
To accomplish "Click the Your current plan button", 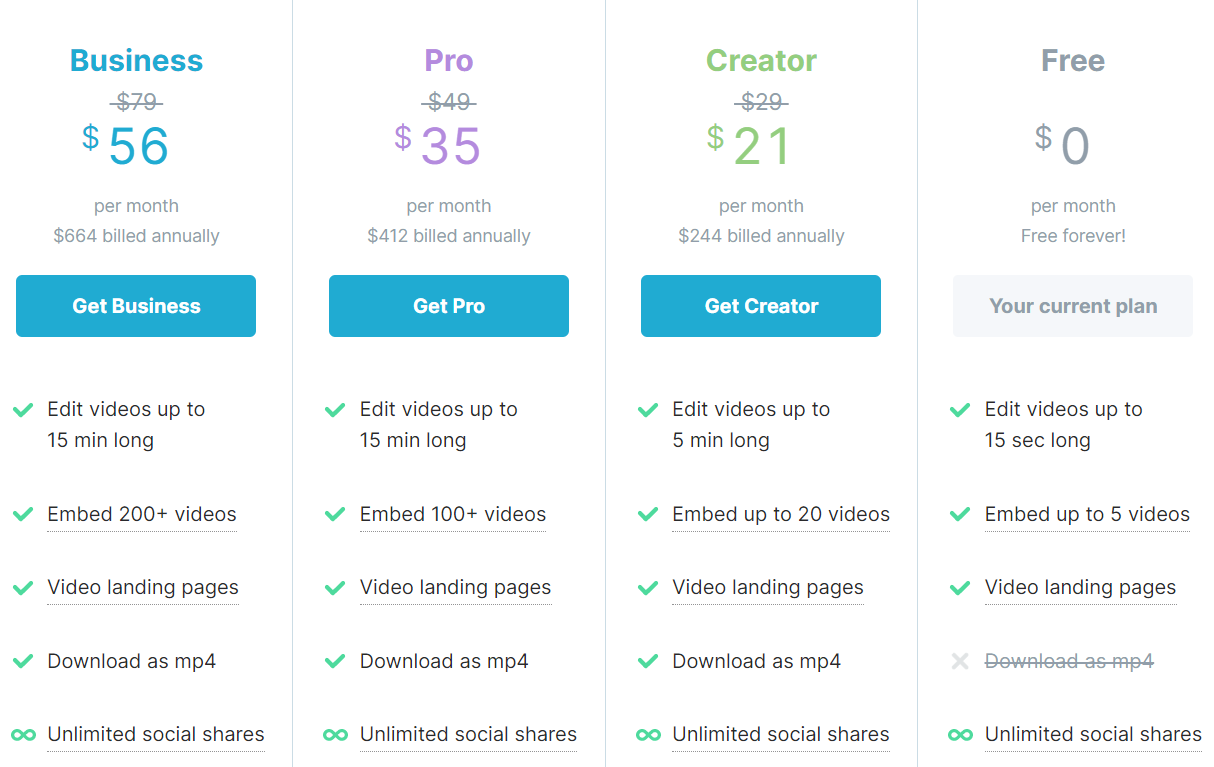I will [x=1072, y=306].
